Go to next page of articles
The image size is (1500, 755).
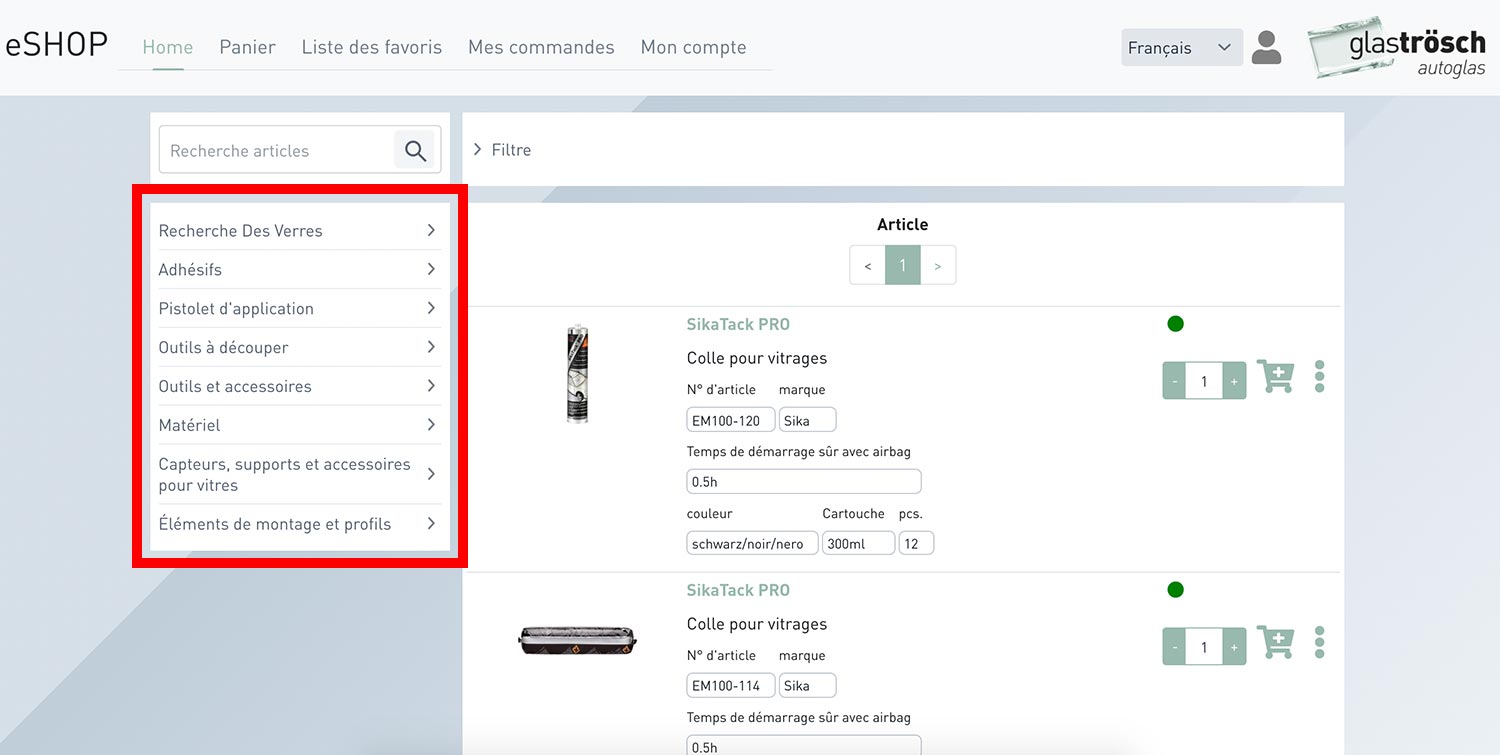(x=938, y=265)
